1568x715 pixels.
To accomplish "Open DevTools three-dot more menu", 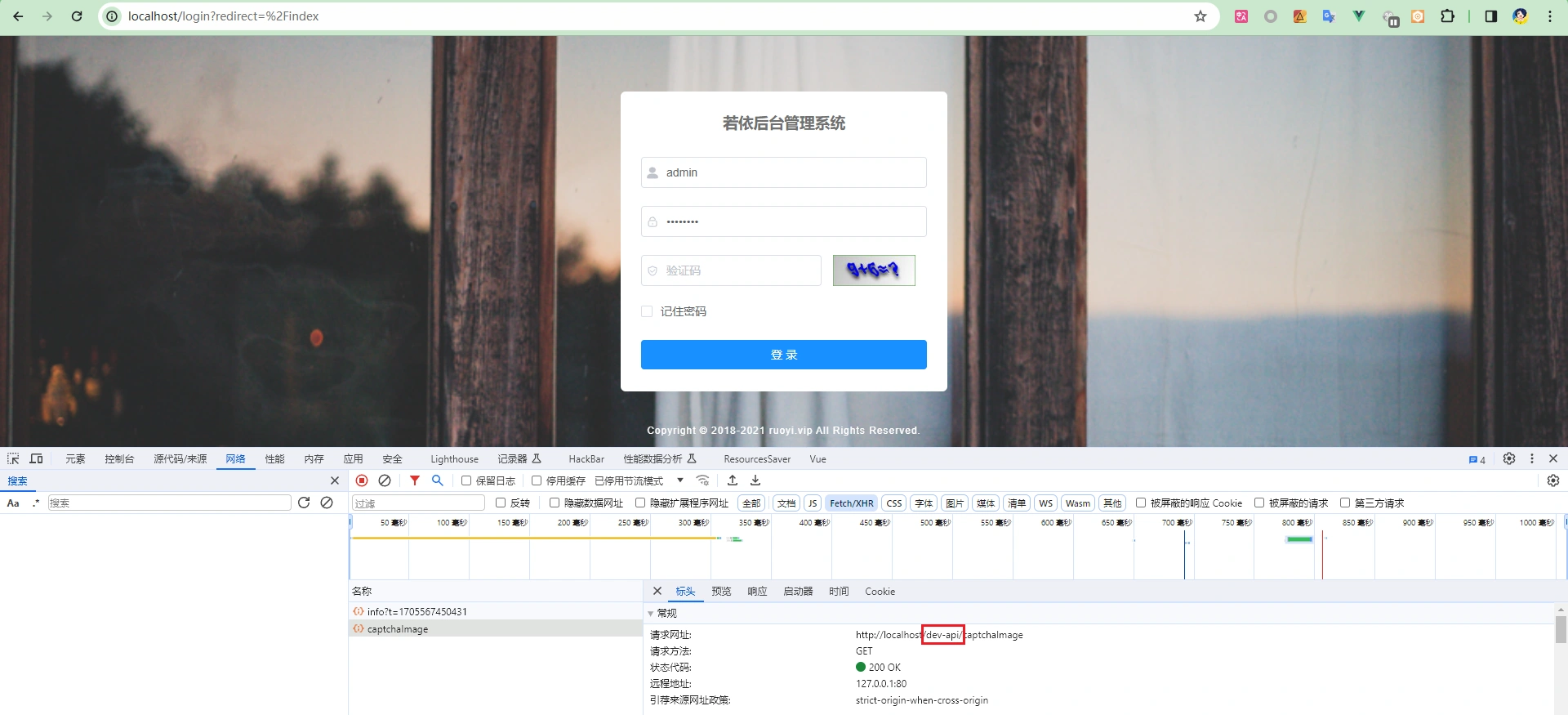I will (x=1532, y=459).
